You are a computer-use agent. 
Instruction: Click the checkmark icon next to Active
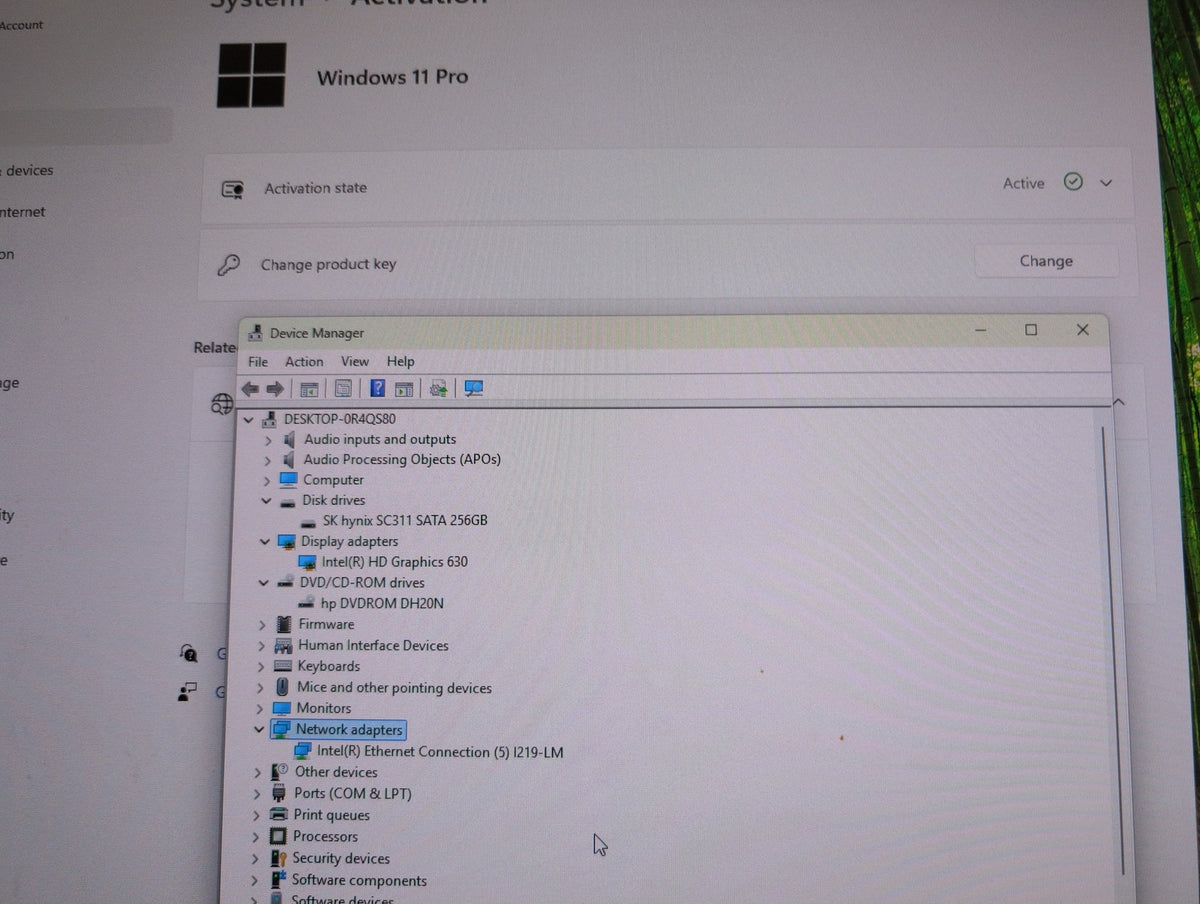tap(1073, 182)
